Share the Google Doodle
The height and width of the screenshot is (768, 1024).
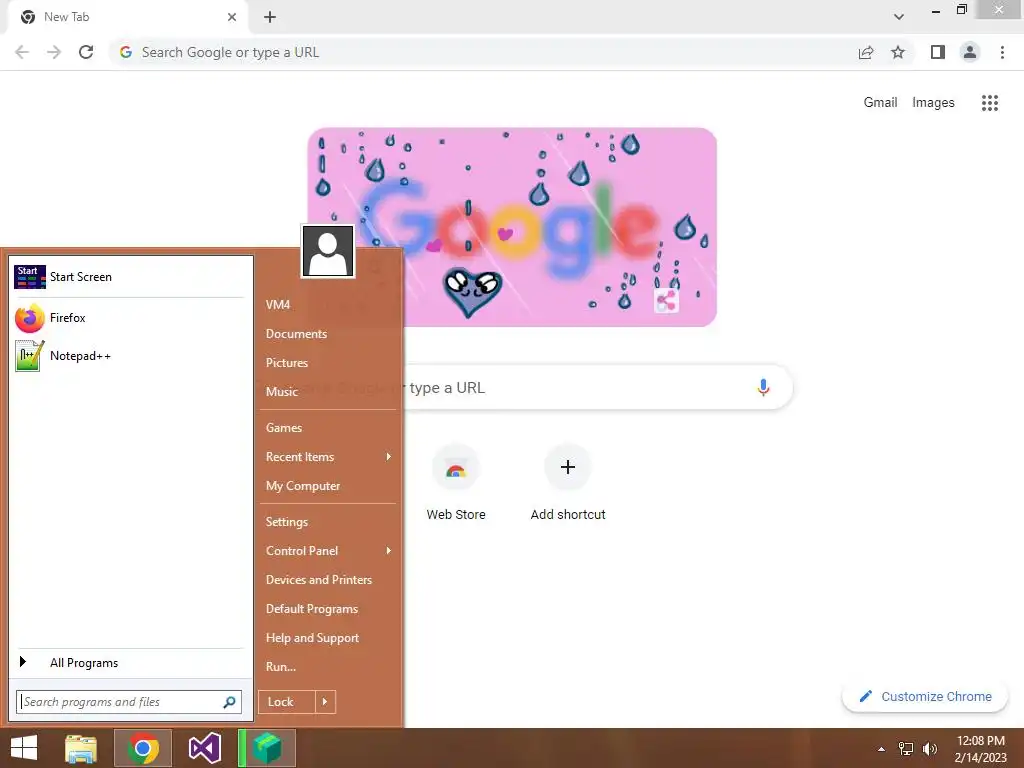click(666, 302)
